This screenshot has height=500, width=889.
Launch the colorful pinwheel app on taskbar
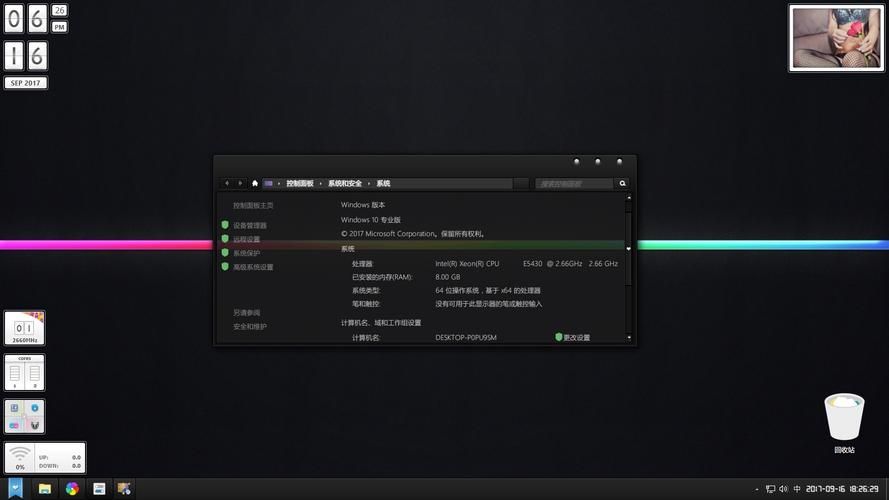coord(72,489)
